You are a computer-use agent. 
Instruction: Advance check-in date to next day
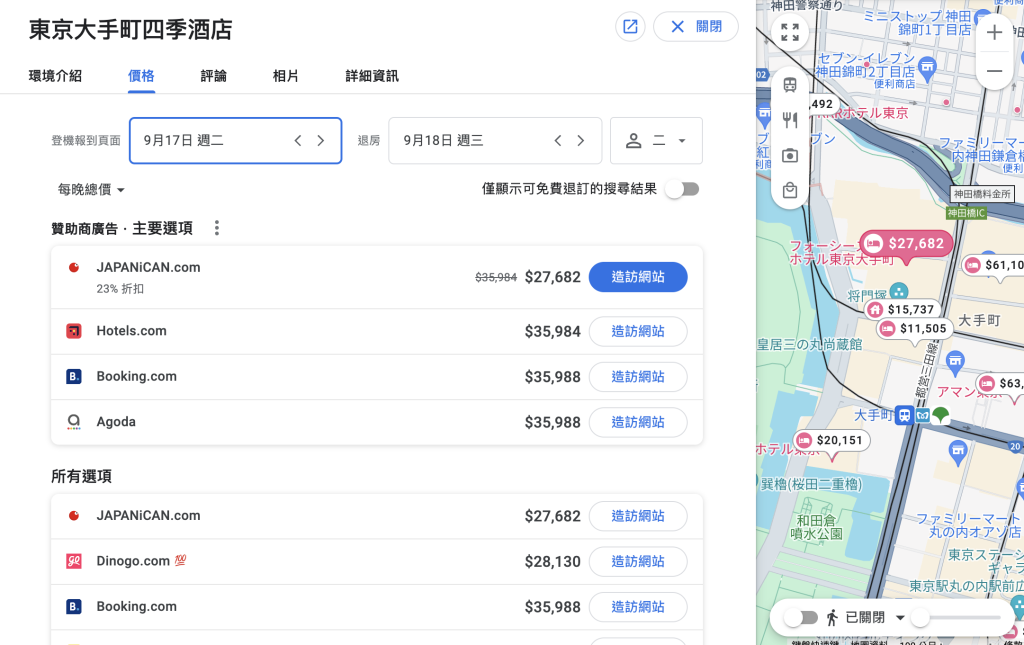coord(321,141)
